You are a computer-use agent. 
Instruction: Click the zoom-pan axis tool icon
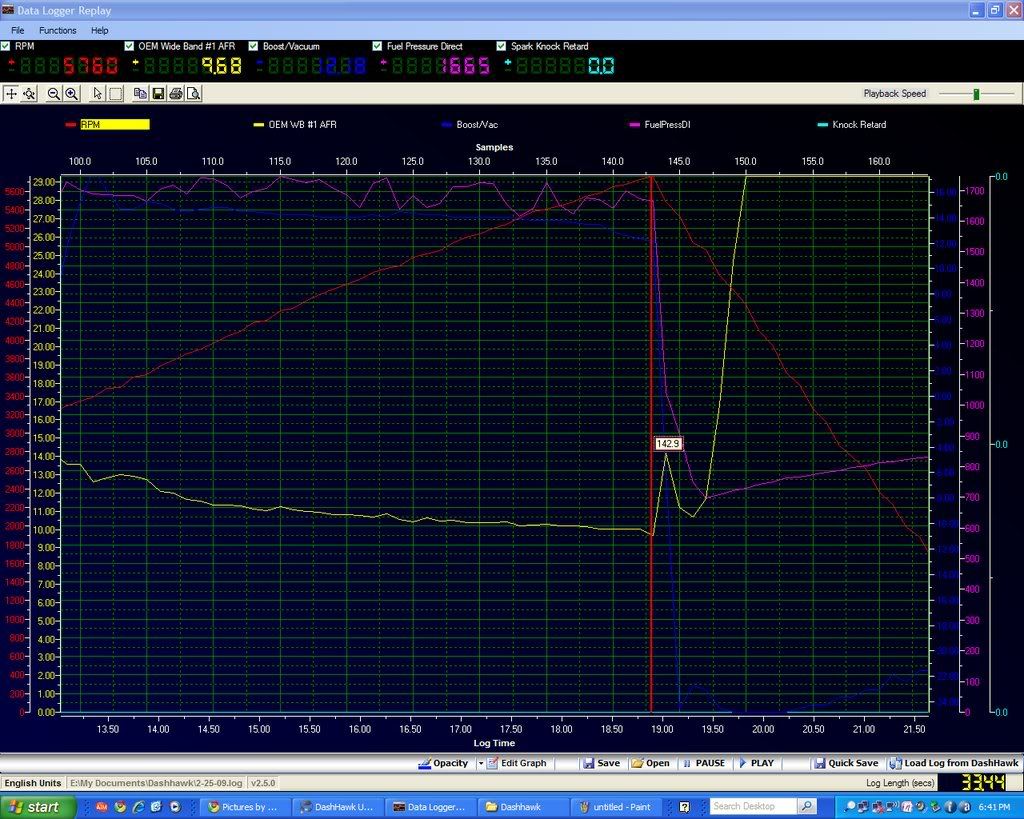29,93
